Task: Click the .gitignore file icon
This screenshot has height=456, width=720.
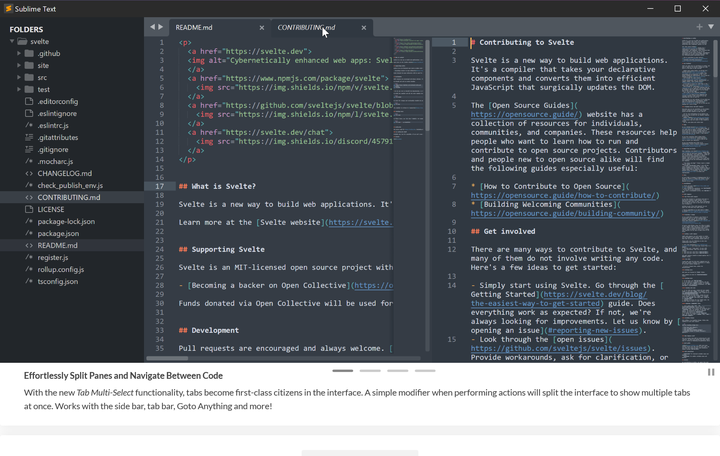Action: tap(29, 149)
